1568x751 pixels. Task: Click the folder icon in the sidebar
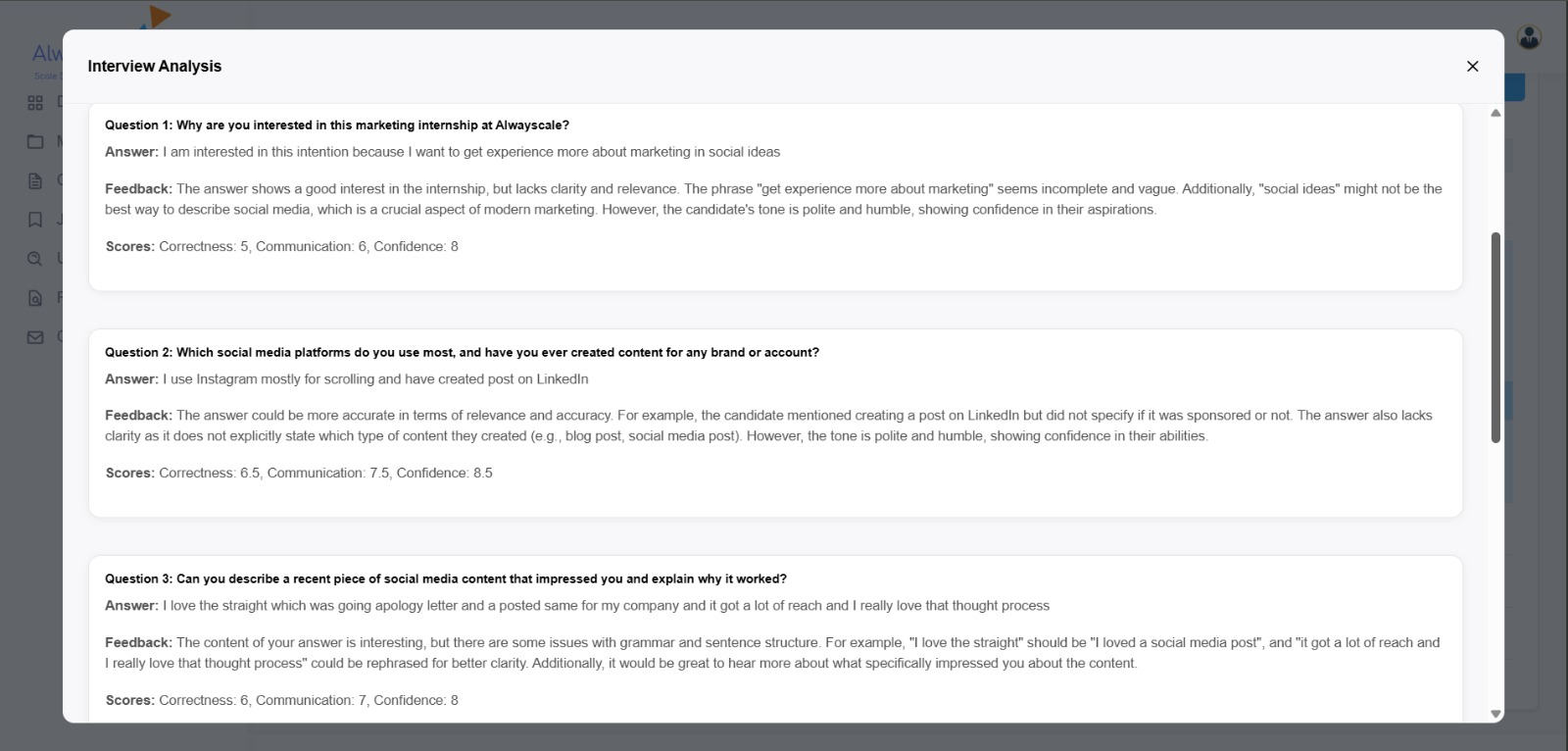(x=35, y=141)
